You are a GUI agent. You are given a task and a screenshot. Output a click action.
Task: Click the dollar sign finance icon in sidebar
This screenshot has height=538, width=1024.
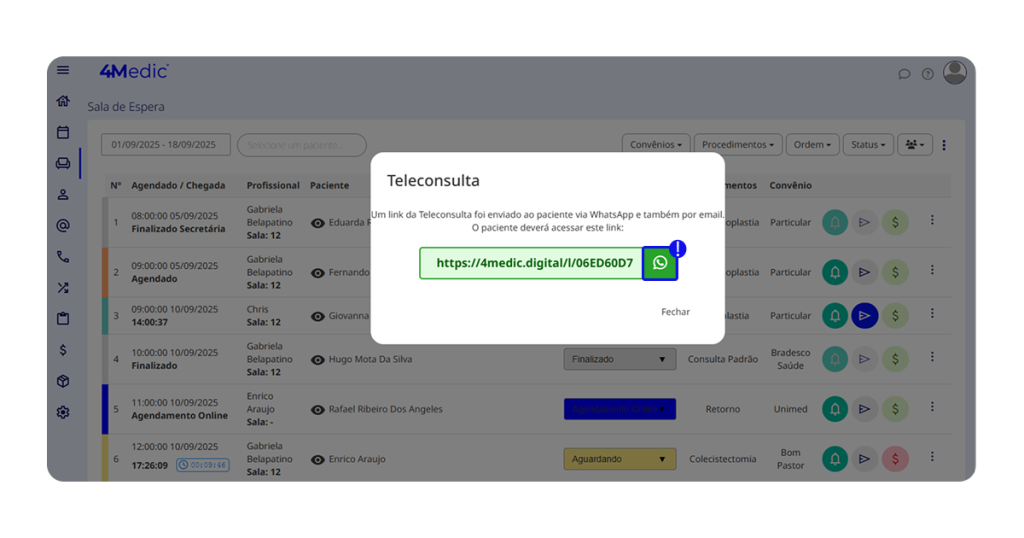[63, 350]
